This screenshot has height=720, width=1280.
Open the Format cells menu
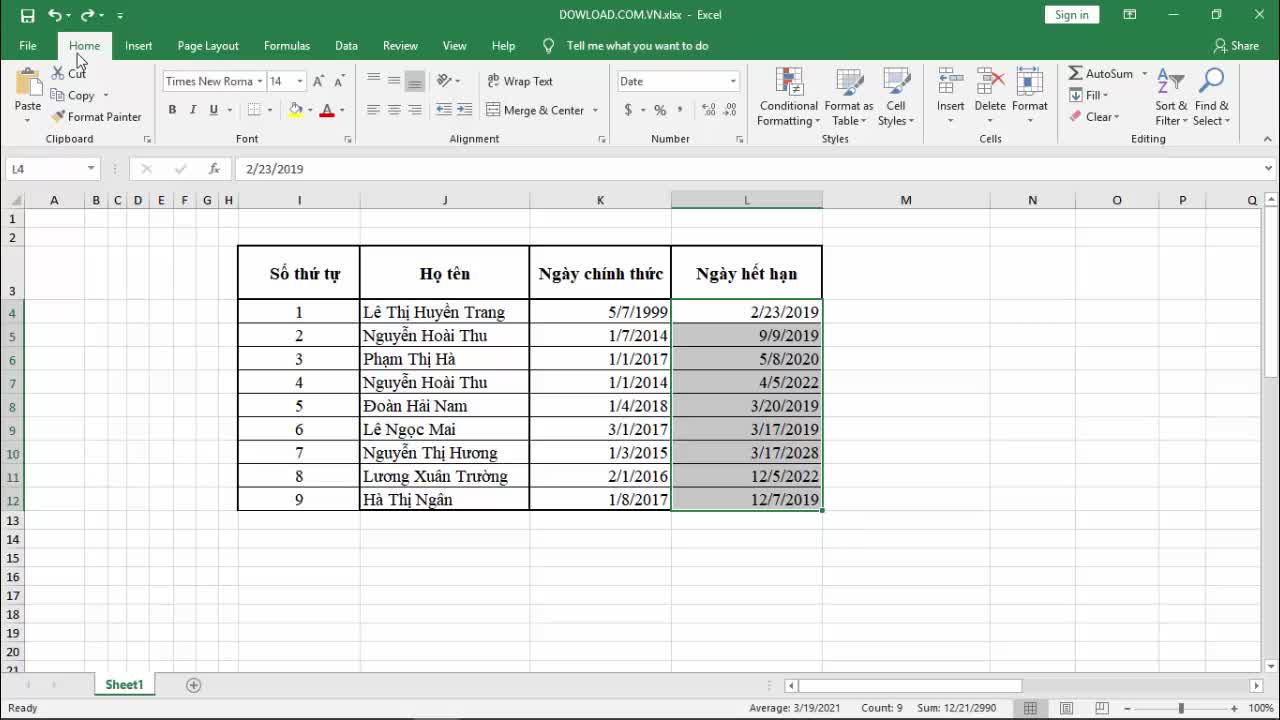pyautogui.click(x=1029, y=96)
